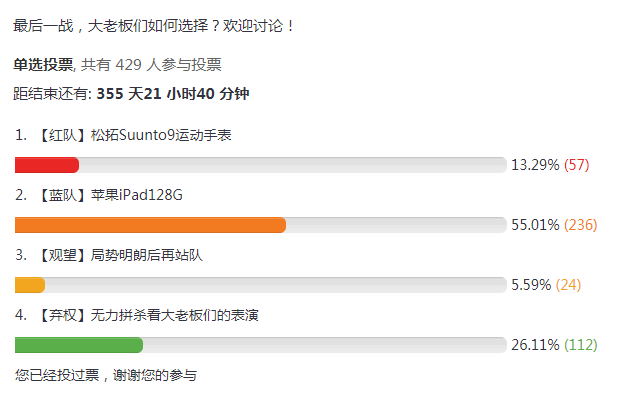The image size is (639, 395).
Task: Select option 【红队】松拓Suunto9运动手表
Action: tap(134, 135)
